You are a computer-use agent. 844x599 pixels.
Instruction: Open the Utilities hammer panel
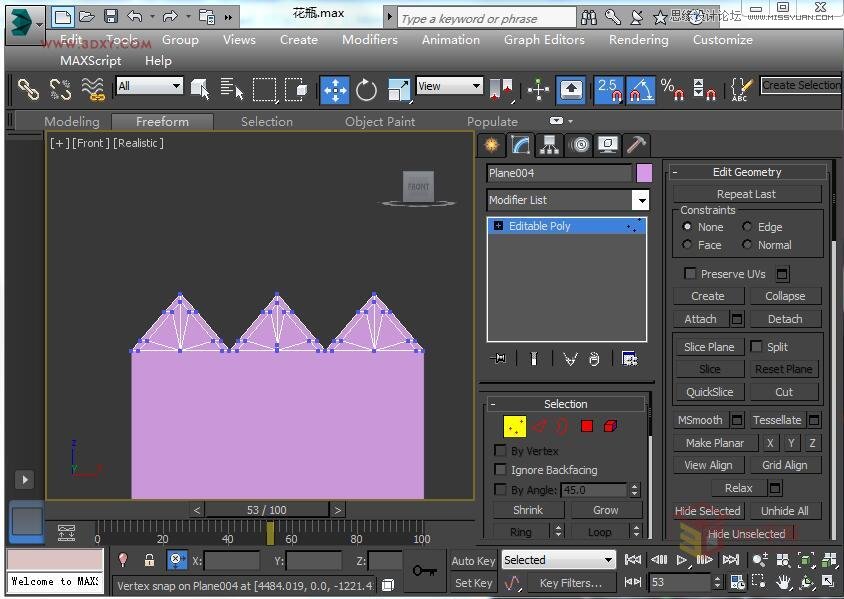click(636, 145)
